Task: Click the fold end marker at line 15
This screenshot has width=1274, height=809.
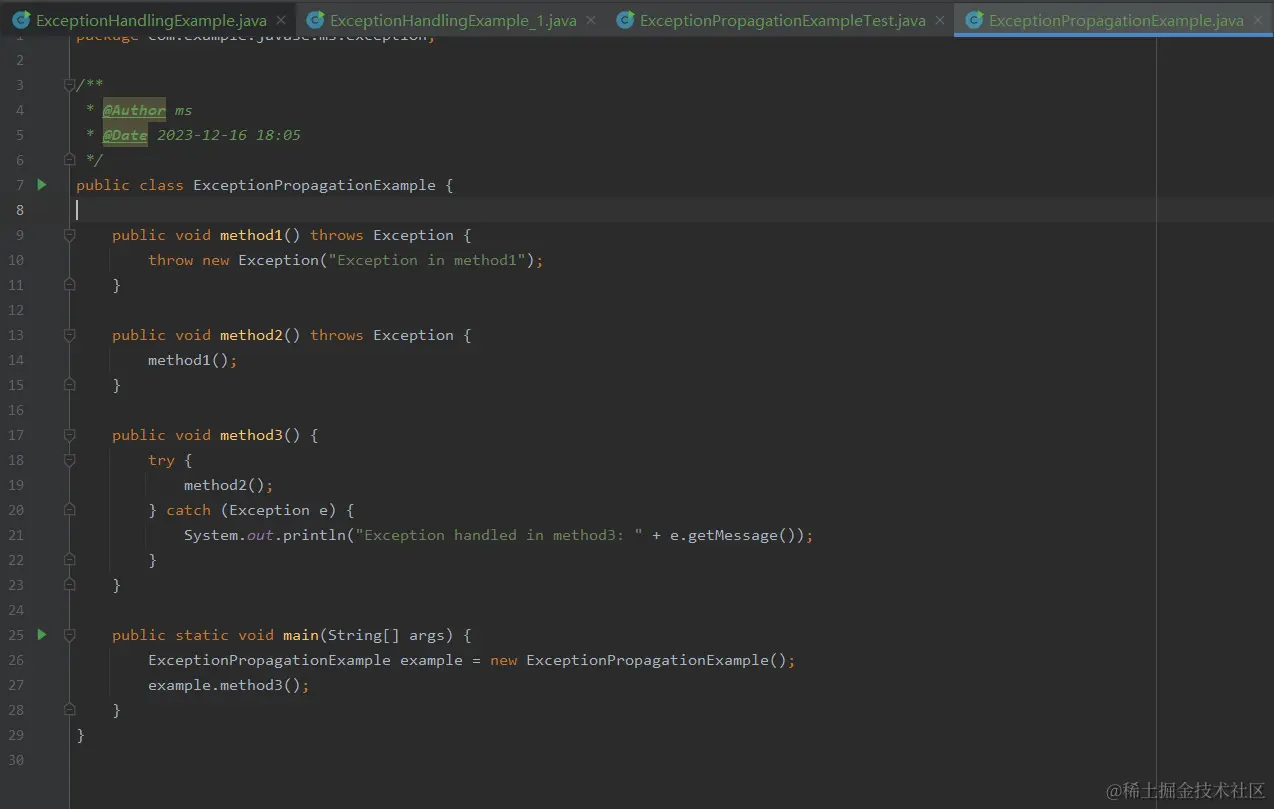Action: pyautogui.click(x=69, y=384)
